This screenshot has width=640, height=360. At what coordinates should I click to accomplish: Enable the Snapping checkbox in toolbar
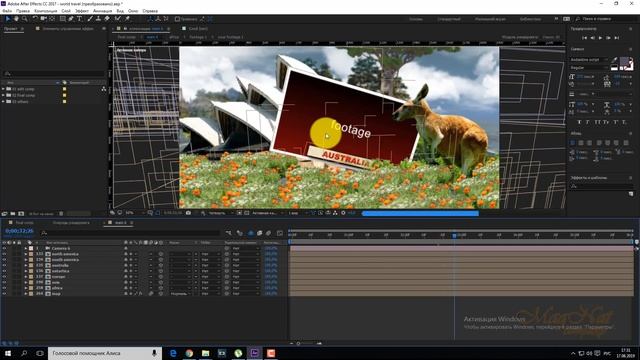coord(177,19)
